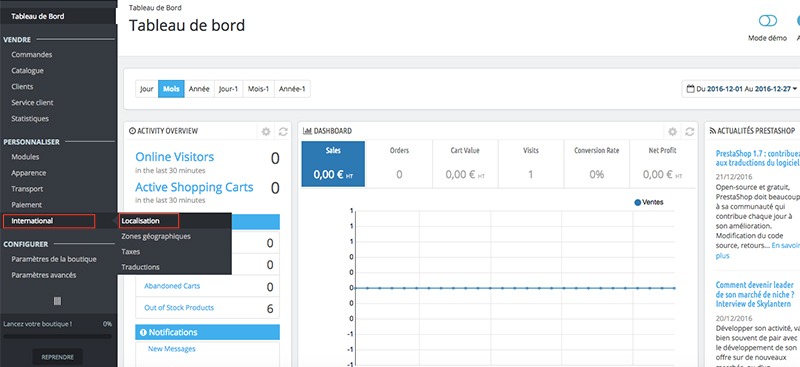Choose Zones géographiques in submenu
The image size is (800, 367).
[x=156, y=236]
